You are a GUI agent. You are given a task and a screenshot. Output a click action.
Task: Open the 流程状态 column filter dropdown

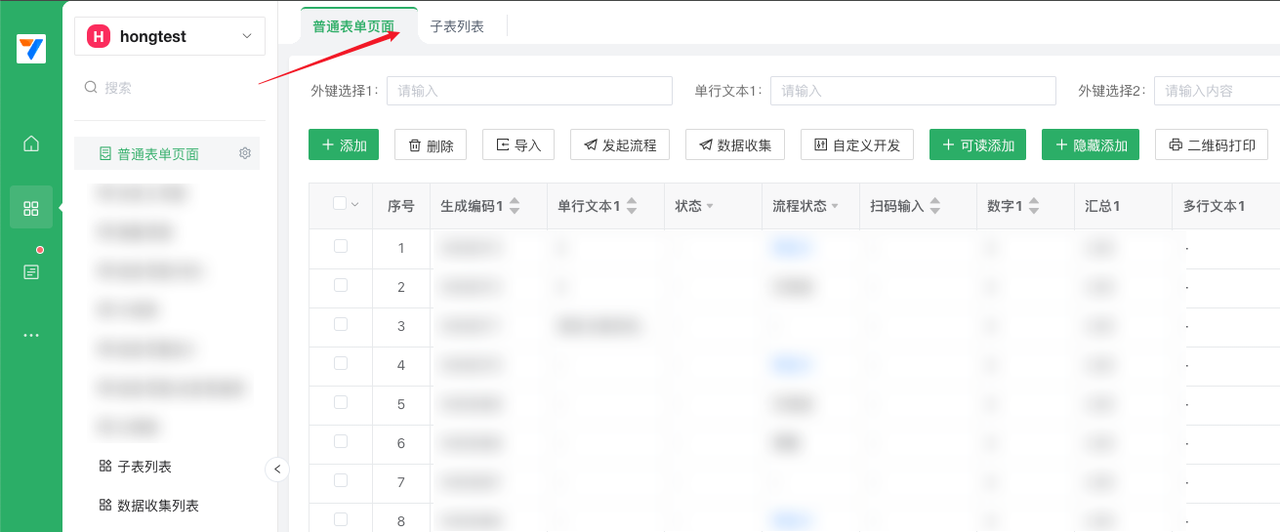pyautogui.click(x=834, y=207)
